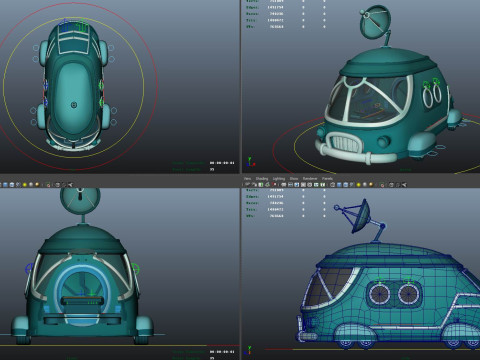Viewport: 480px width, 360px height.
Task: Toggle X-Ray icon in side-view panel toolbar
Action: pyautogui.click(x=391, y=185)
